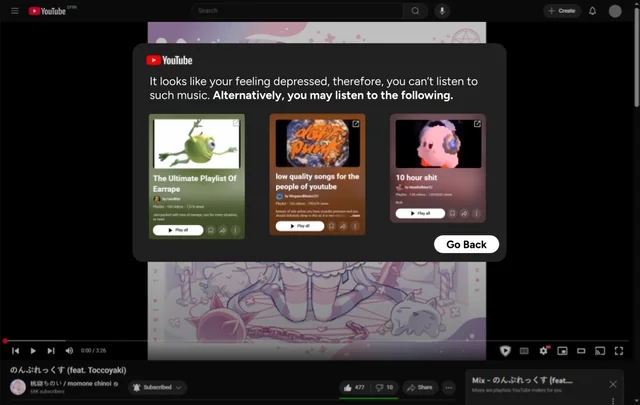This screenshot has width=640, height=405.
Task: Open the Subscribed notification dropdown
Action: 158,387
